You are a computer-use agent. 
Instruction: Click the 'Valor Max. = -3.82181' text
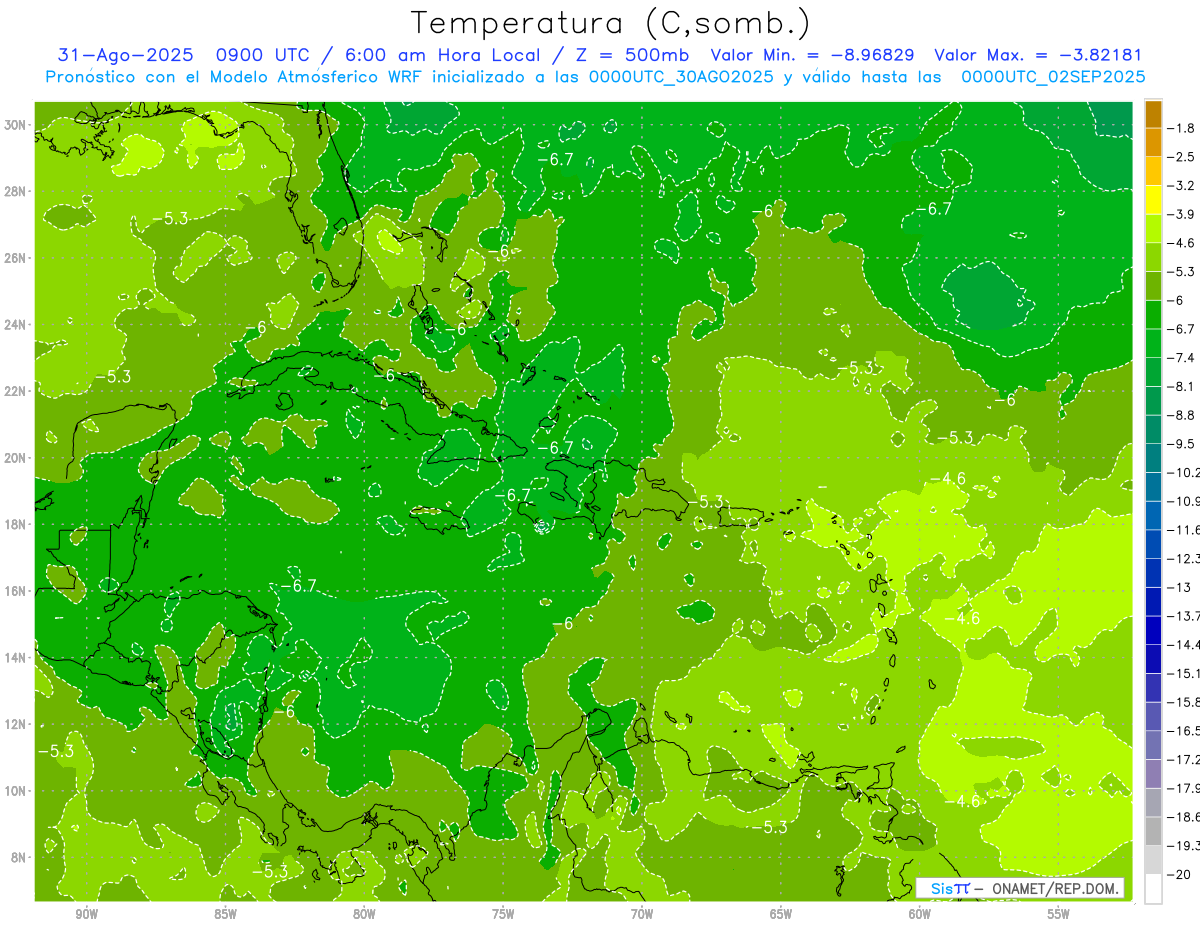click(x=1038, y=55)
